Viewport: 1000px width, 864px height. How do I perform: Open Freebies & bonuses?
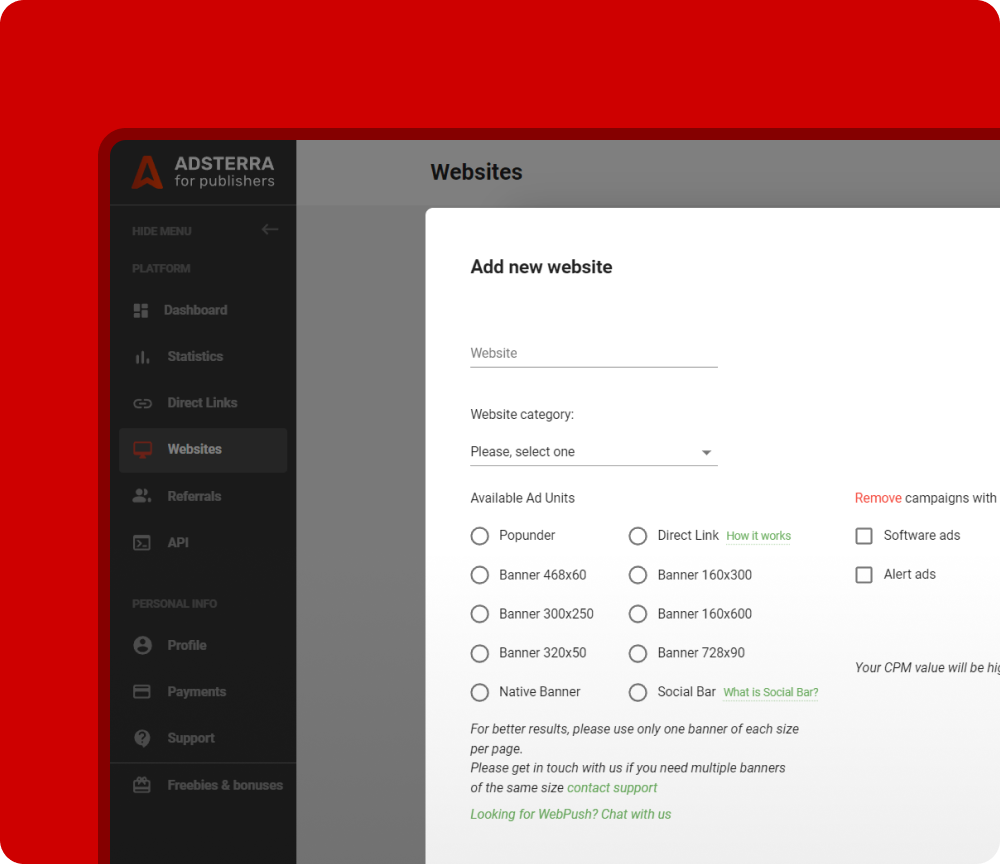(x=225, y=785)
